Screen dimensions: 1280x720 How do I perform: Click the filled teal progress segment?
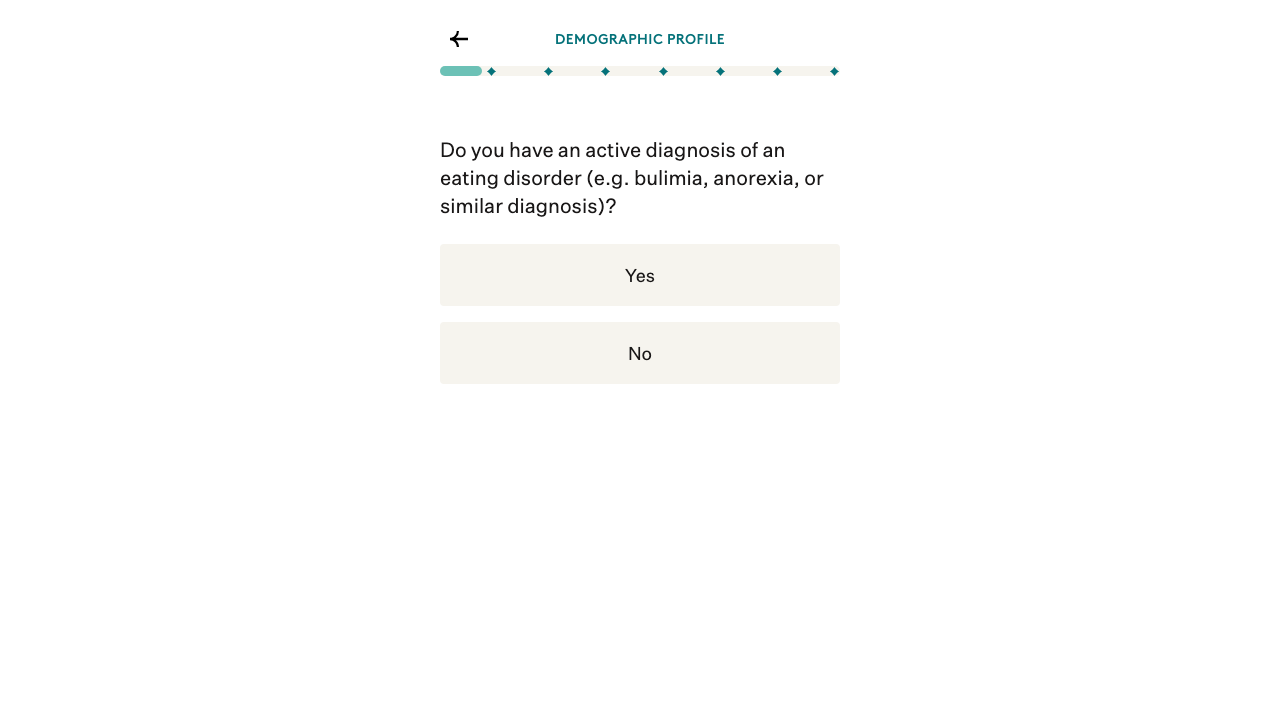pos(460,71)
